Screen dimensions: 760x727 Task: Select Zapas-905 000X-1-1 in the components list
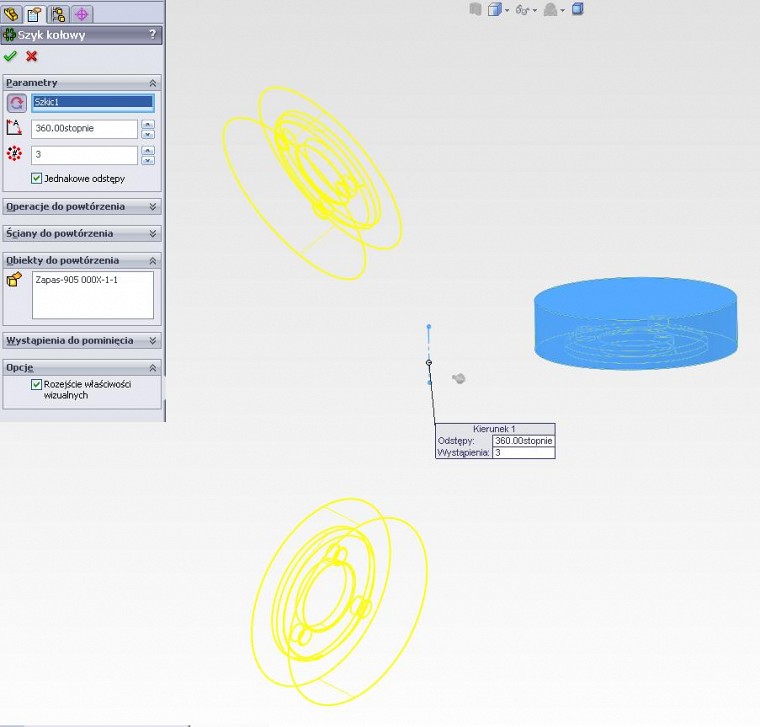click(77, 280)
